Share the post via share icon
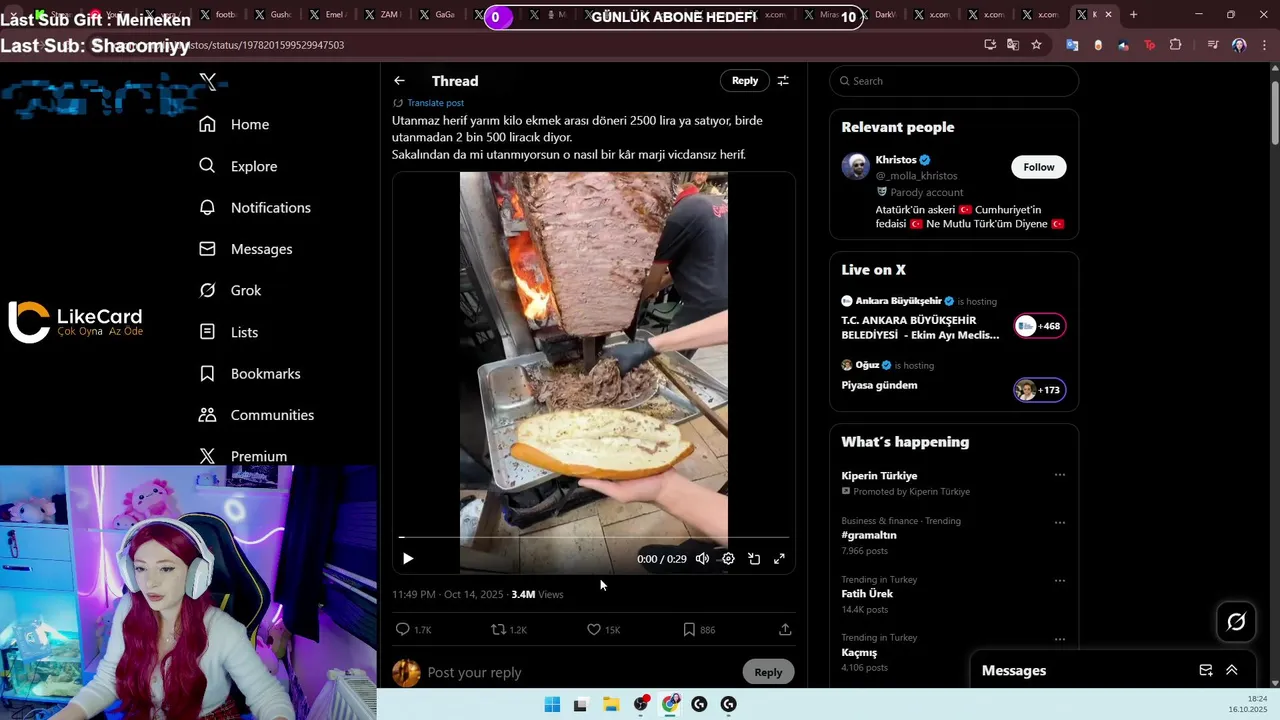 (x=785, y=630)
